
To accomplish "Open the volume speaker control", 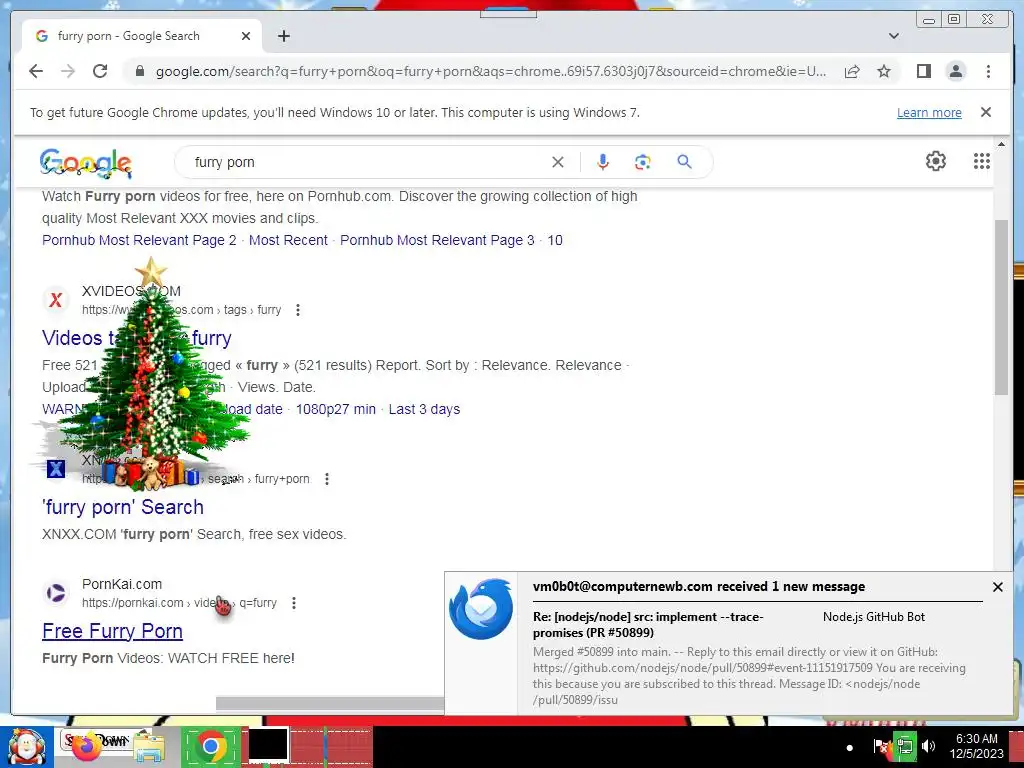I will pos(929,746).
